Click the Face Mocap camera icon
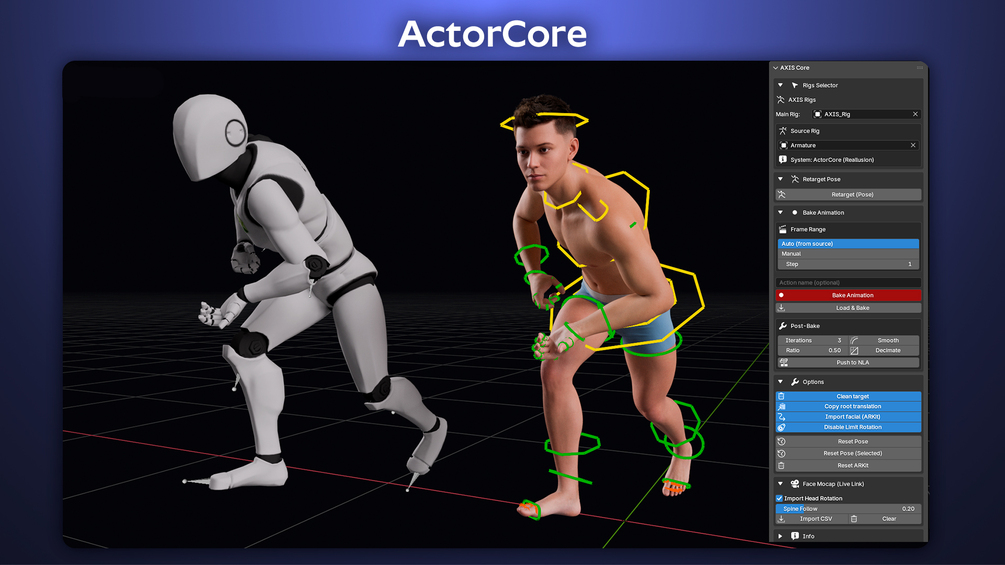The width and height of the screenshot is (1005, 565). [795, 484]
